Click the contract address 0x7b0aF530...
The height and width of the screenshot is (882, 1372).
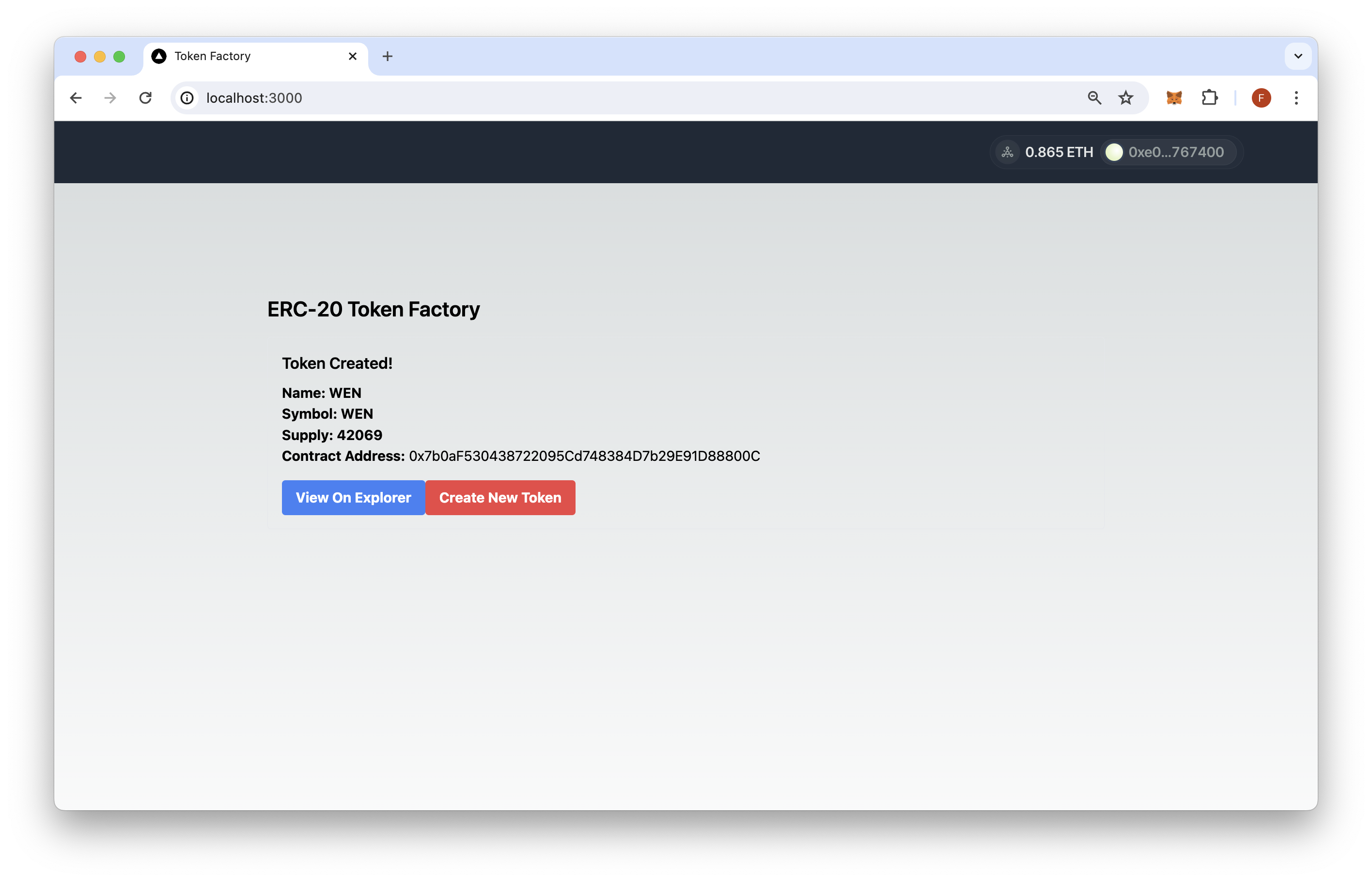584,457
